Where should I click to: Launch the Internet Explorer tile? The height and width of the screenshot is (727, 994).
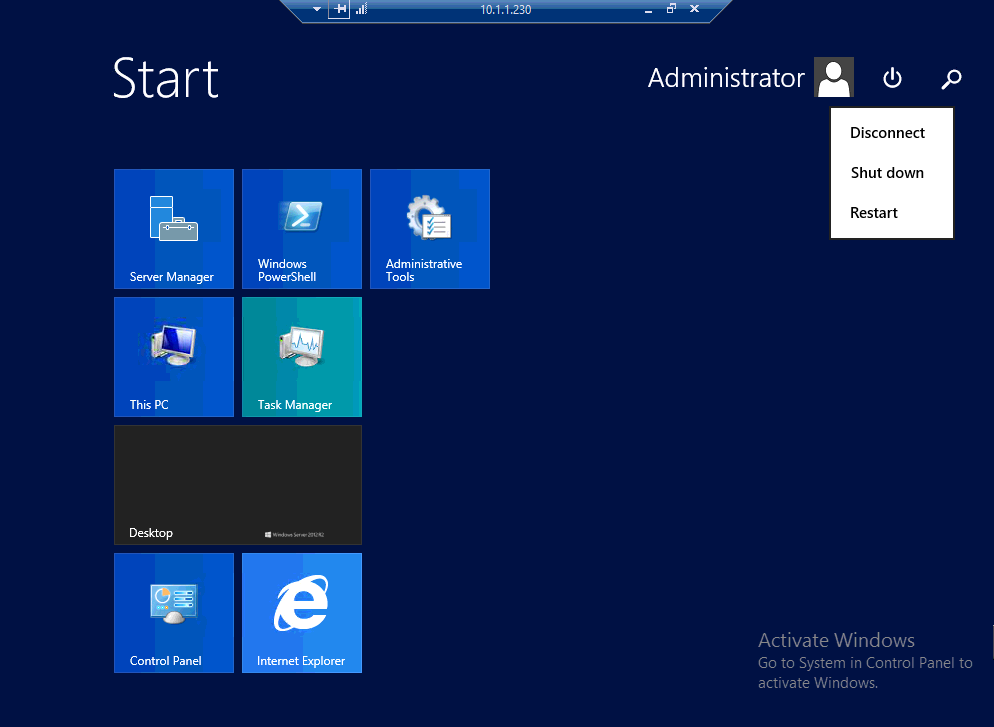click(302, 613)
